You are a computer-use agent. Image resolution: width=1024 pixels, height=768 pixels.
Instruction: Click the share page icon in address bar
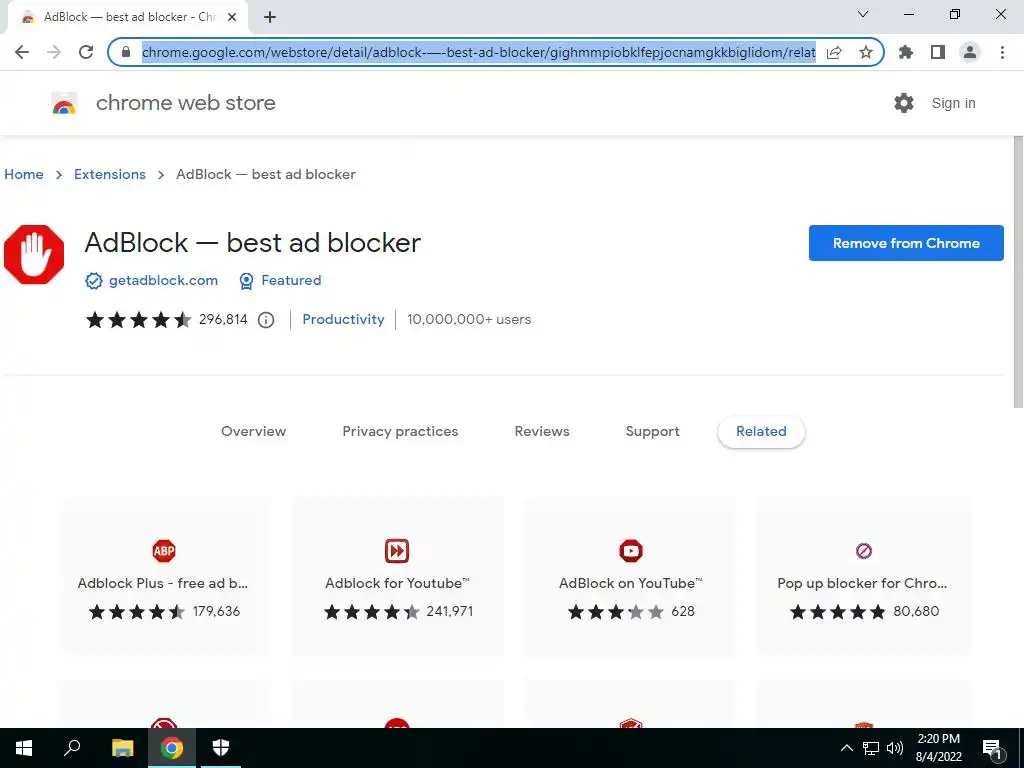pos(834,52)
